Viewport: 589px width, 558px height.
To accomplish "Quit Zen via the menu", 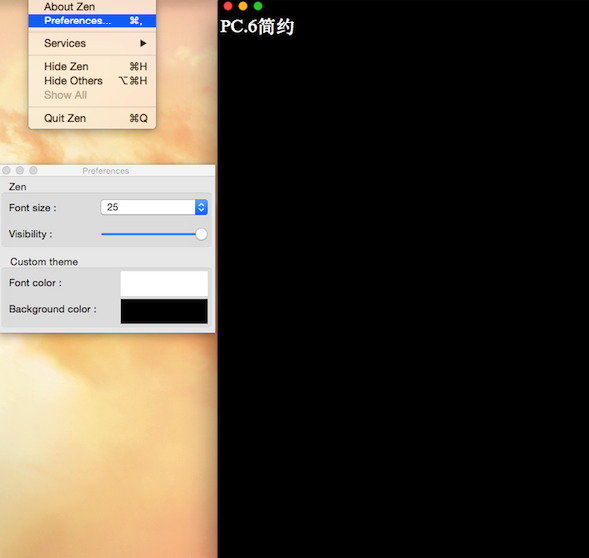I will pyautogui.click(x=92, y=118).
